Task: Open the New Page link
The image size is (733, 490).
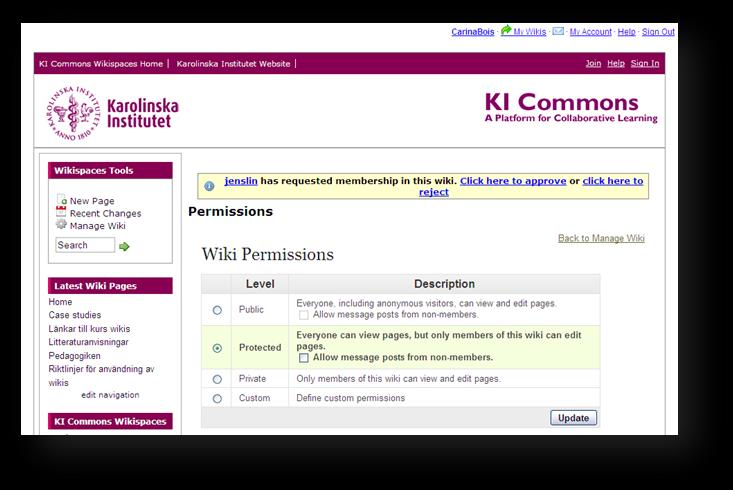Action: point(92,201)
